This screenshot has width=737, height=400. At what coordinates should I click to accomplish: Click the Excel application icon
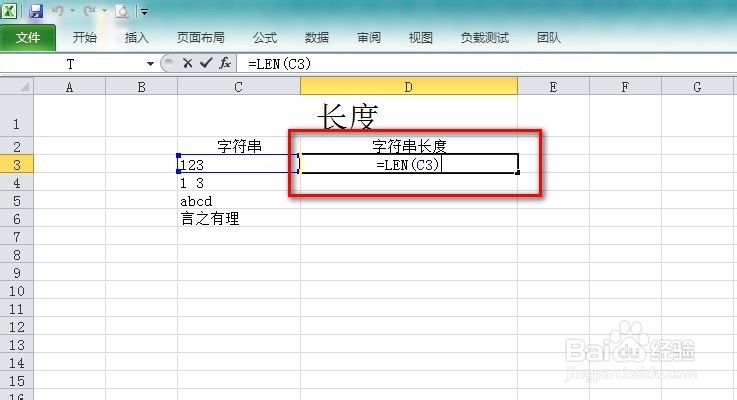point(9,11)
